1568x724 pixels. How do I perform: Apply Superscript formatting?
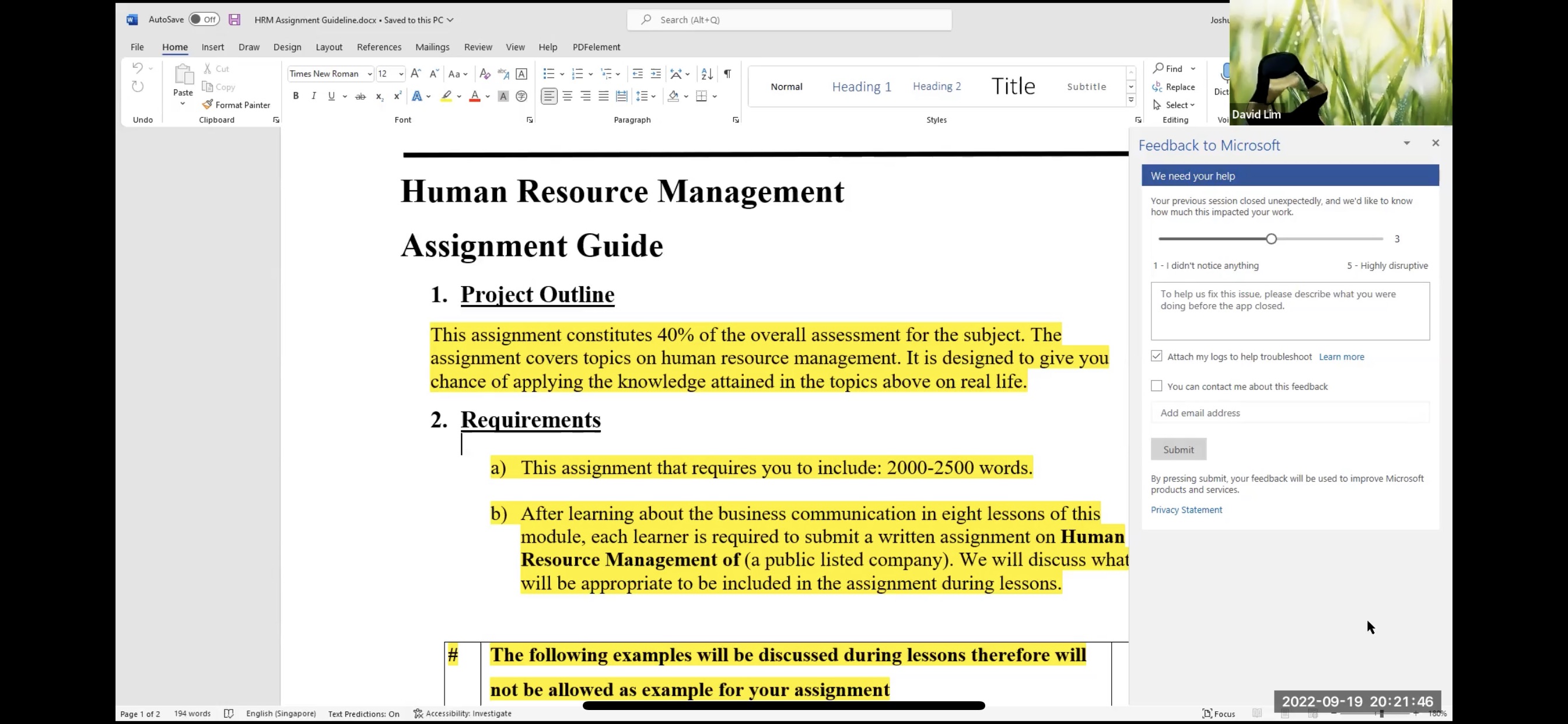click(x=397, y=96)
